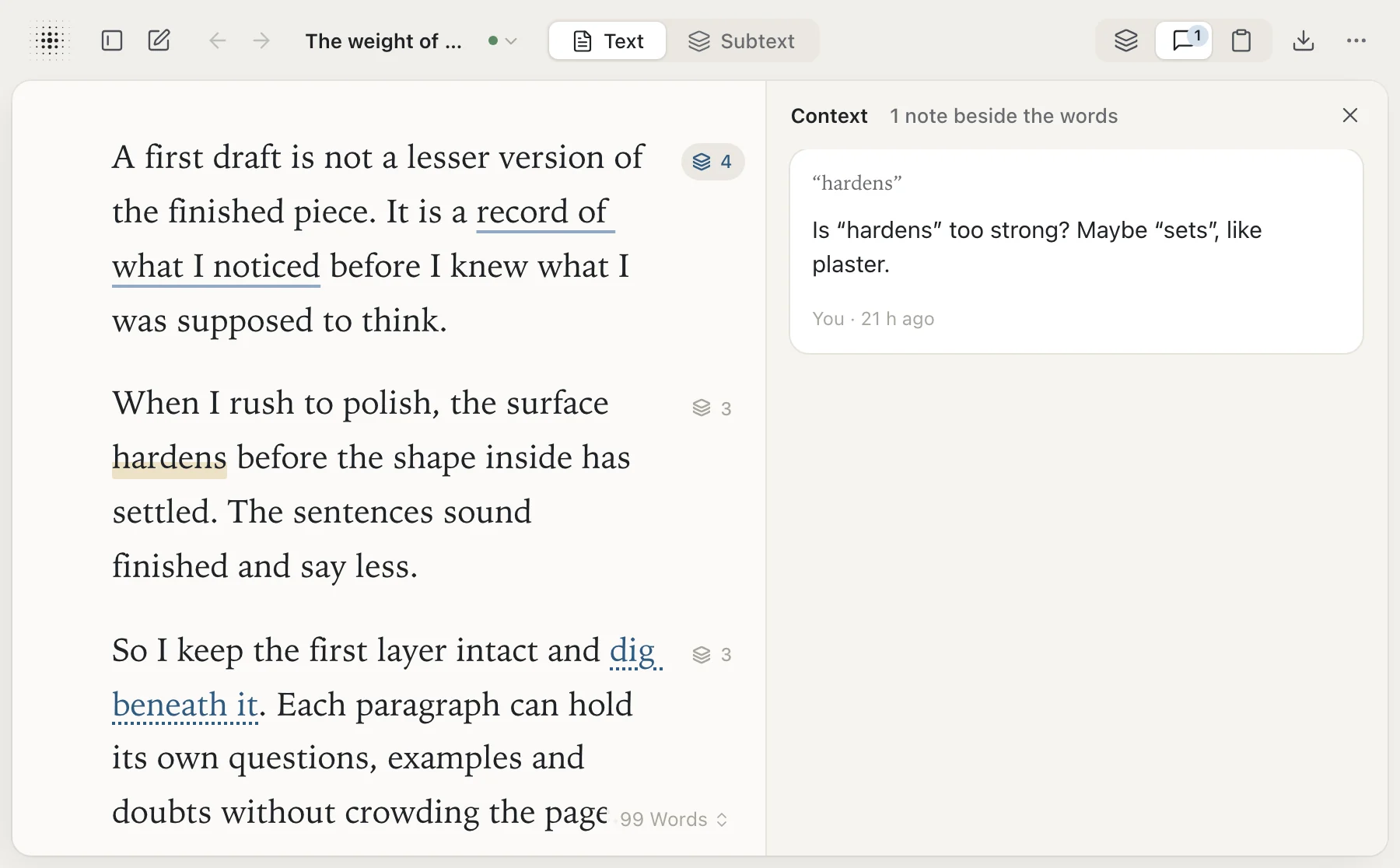Create a new document with compose icon
The width and height of the screenshot is (1400, 868).
[159, 40]
